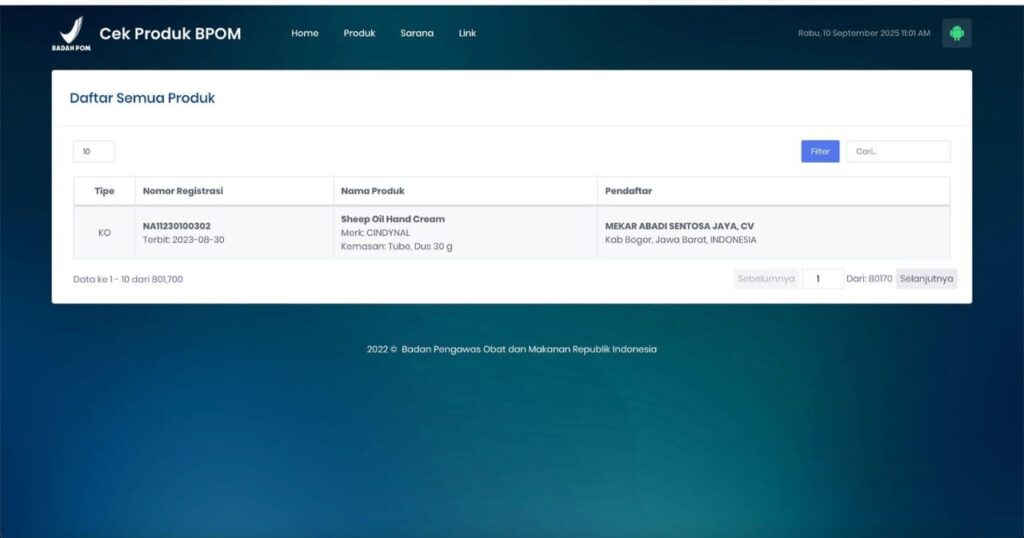Image resolution: width=1024 pixels, height=538 pixels.
Task: Select registration number NA11230100302
Action: (x=176, y=226)
